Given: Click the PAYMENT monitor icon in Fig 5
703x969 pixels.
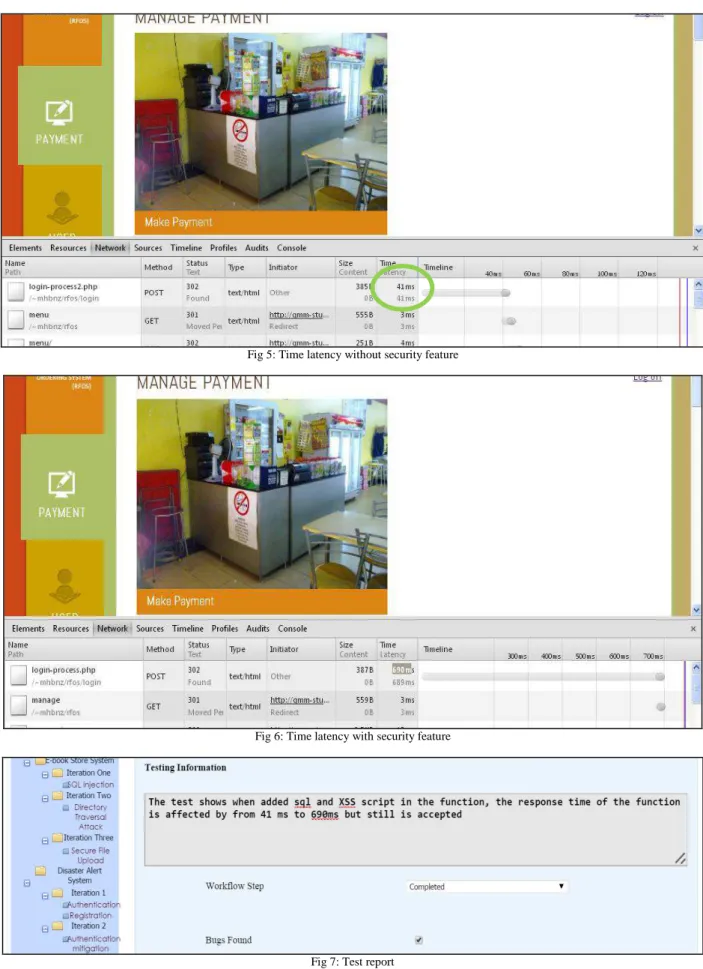Looking at the screenshot, I should tap(59, 112).
